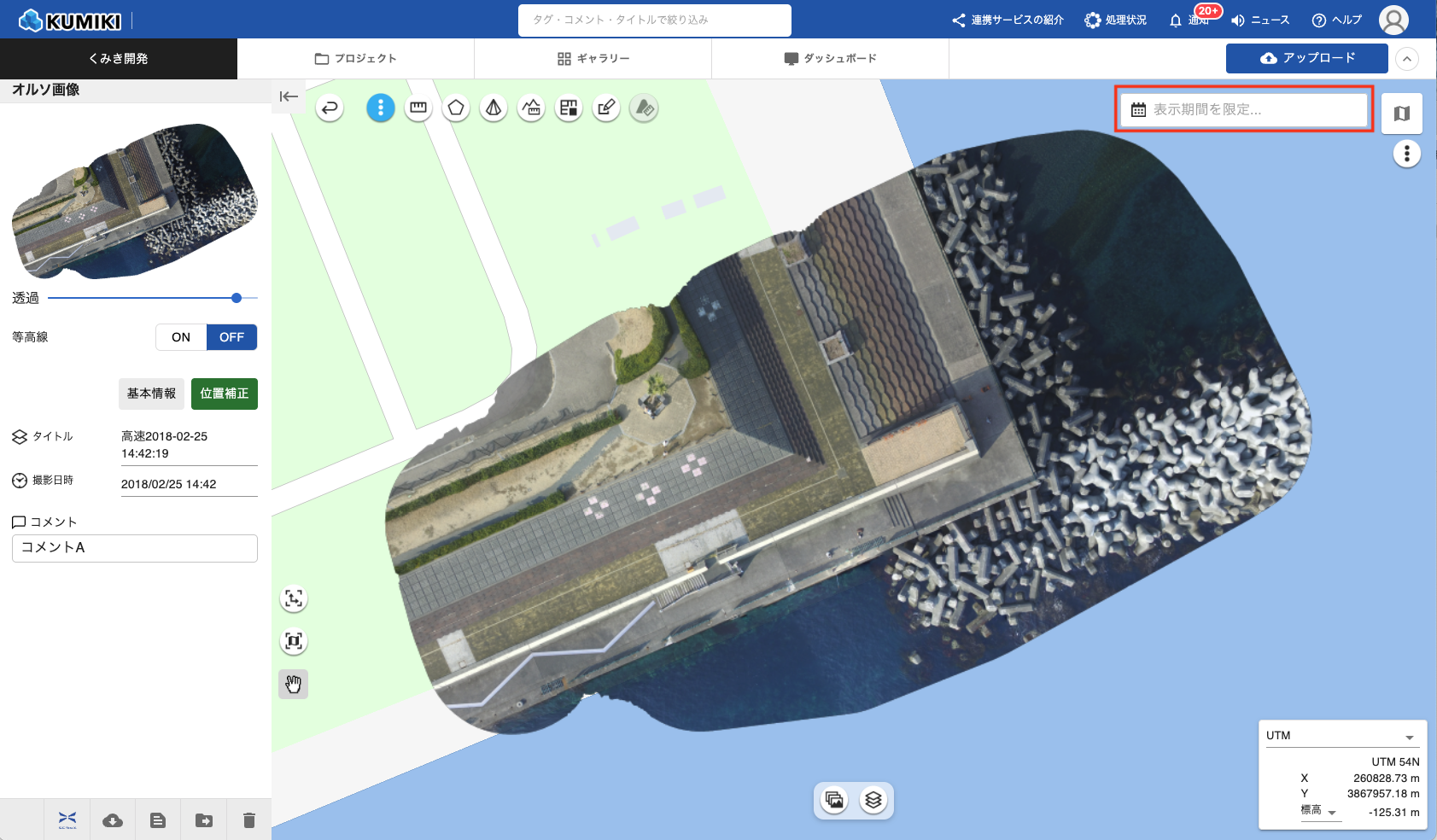
Task: Click the move-to-folder icon
Action: click(204, 820)
